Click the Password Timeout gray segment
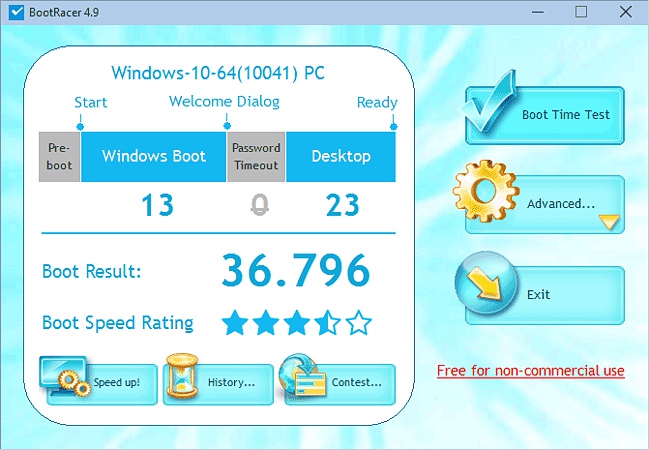 click(256, 156)
